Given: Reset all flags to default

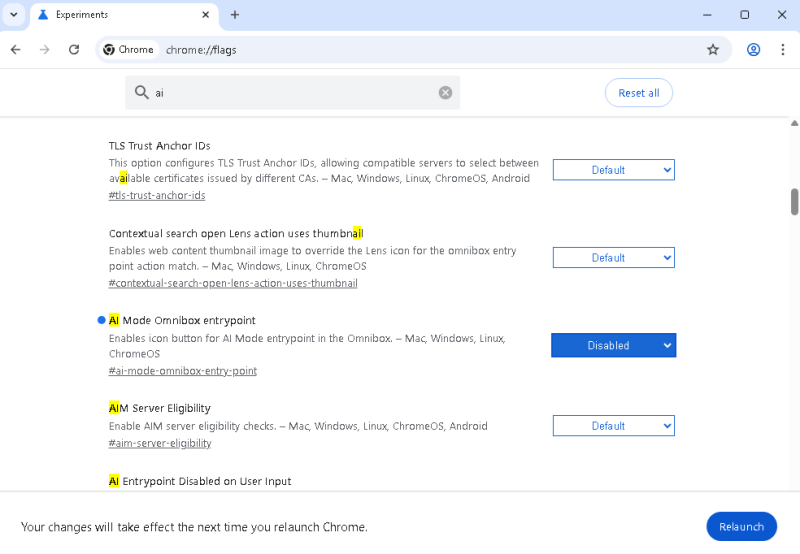Looking at the screenshot, I should point(639,93).
